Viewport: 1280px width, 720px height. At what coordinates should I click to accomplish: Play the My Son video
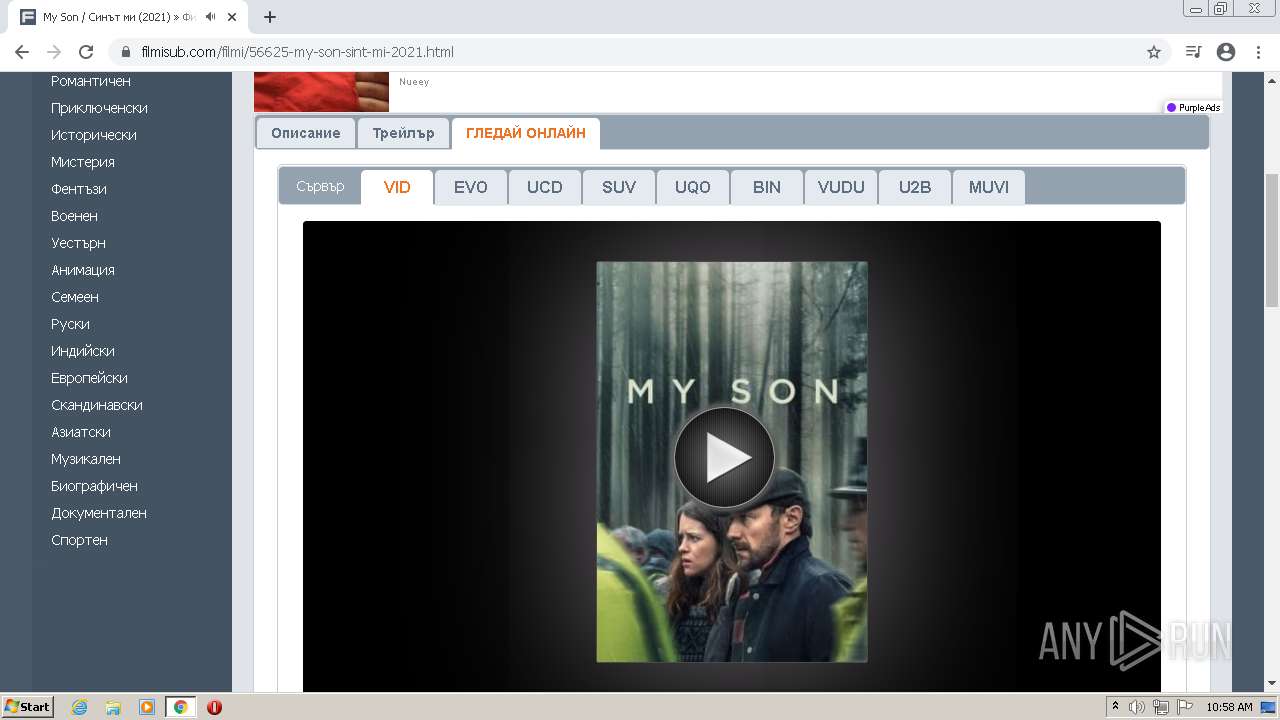click(724, 458)
